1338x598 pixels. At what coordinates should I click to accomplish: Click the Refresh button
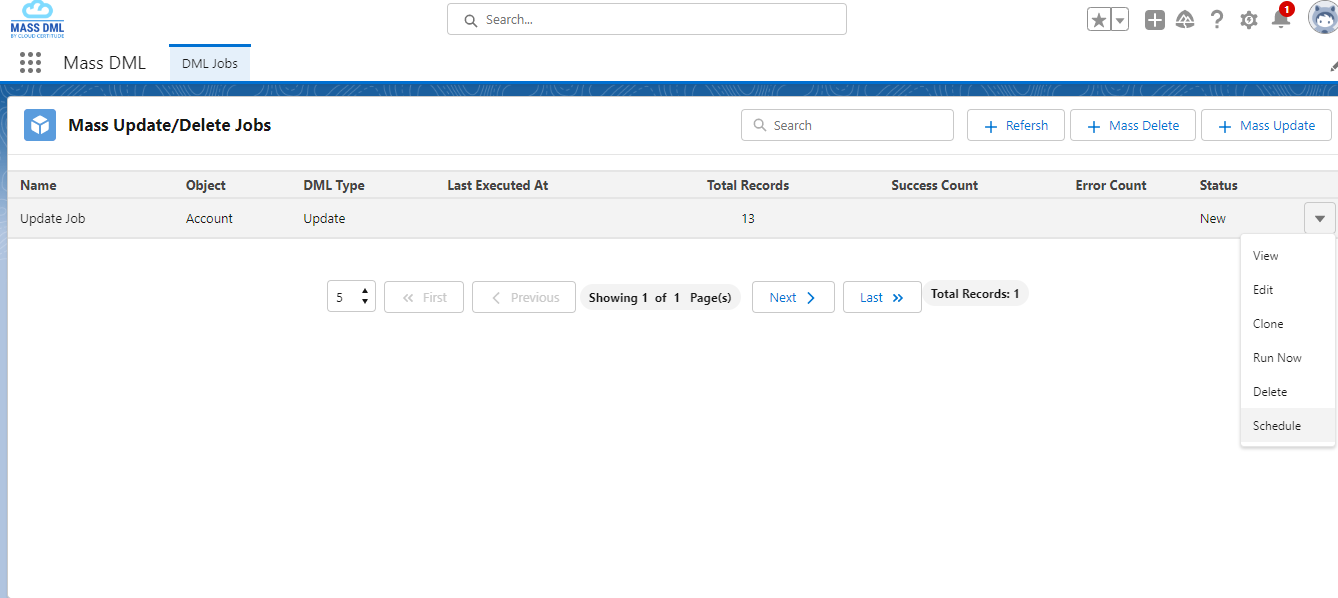click(x=1015, y=126)
